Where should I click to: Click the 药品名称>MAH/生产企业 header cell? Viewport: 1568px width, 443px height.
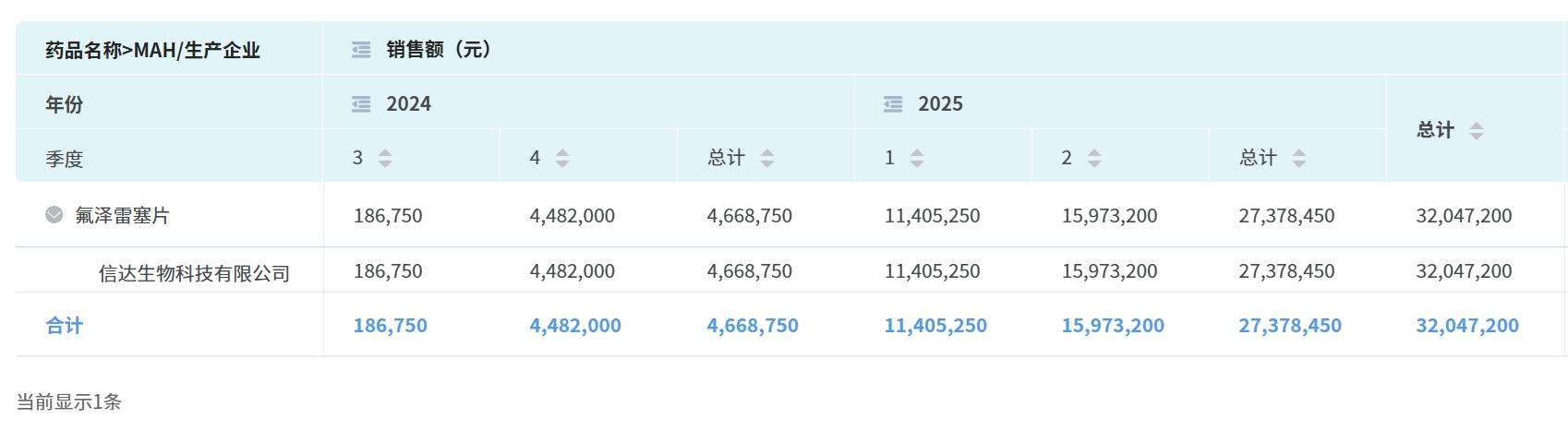153,50
